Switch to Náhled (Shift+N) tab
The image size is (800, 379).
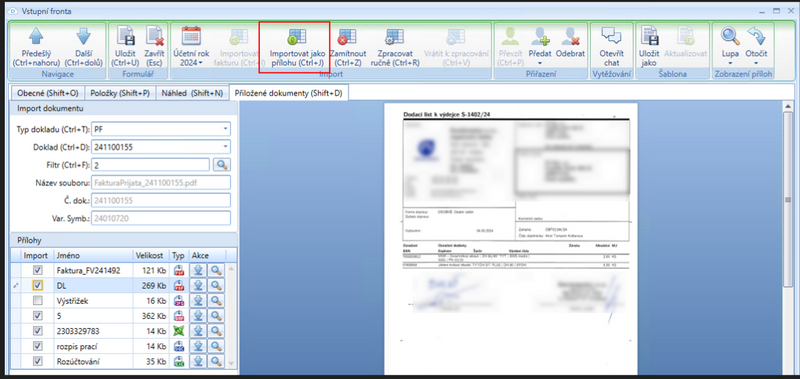pyautogui.click(x=192, y=93)
